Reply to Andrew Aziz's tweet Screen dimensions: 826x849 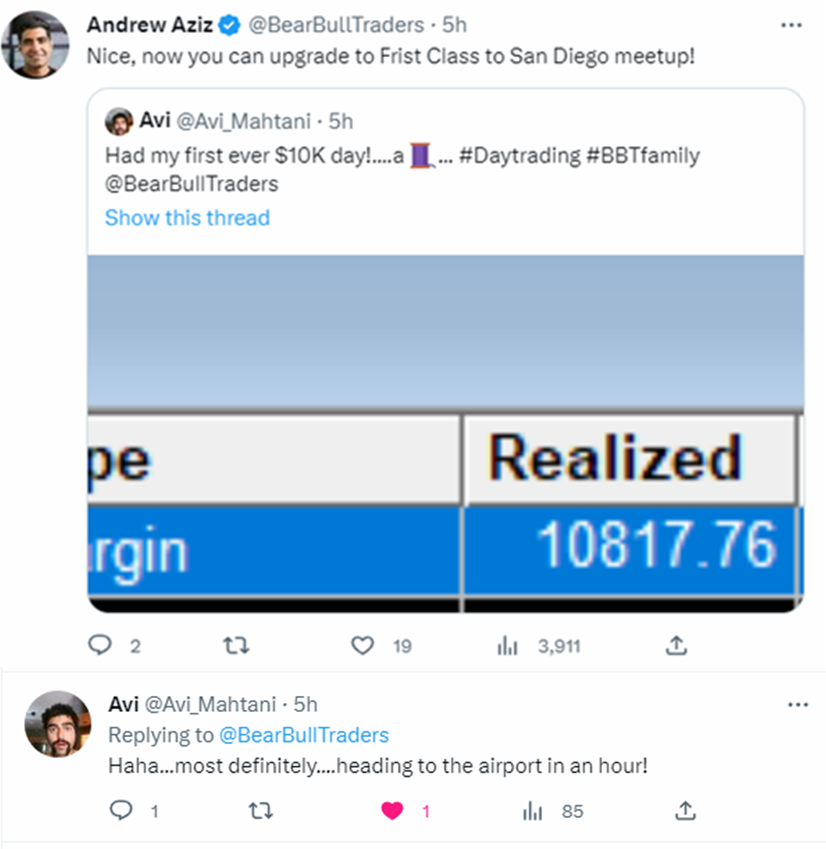pos(101,646)
